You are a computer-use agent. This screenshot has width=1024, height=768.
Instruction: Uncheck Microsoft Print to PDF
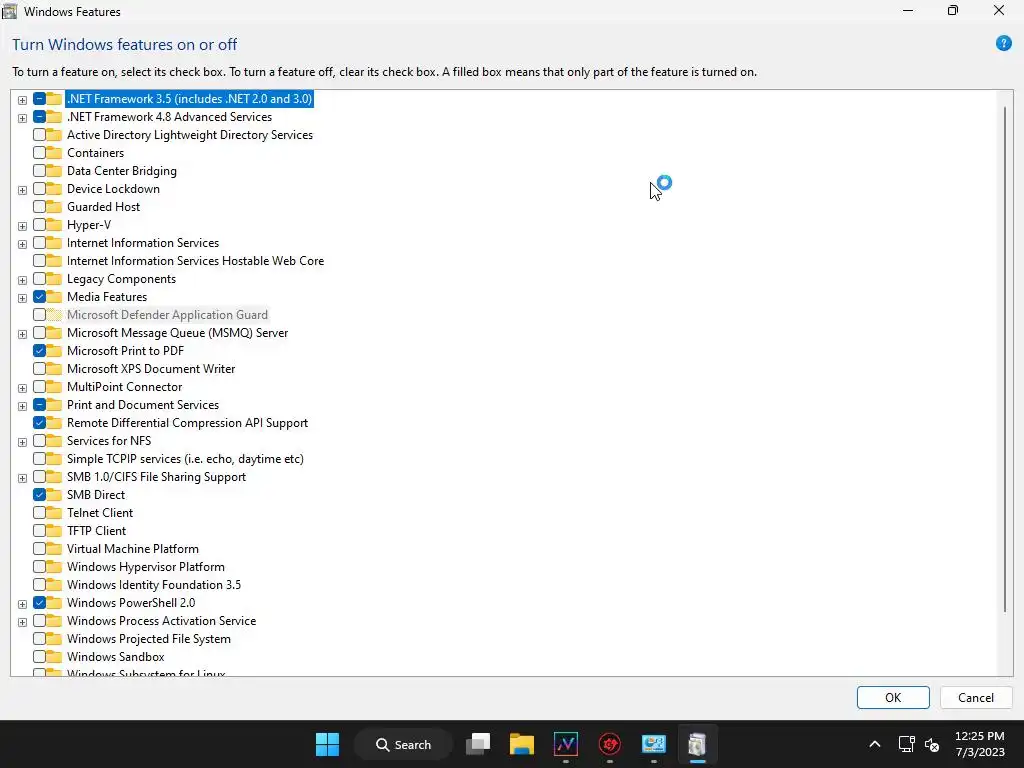pyautogui.click(x=39, y=351)
